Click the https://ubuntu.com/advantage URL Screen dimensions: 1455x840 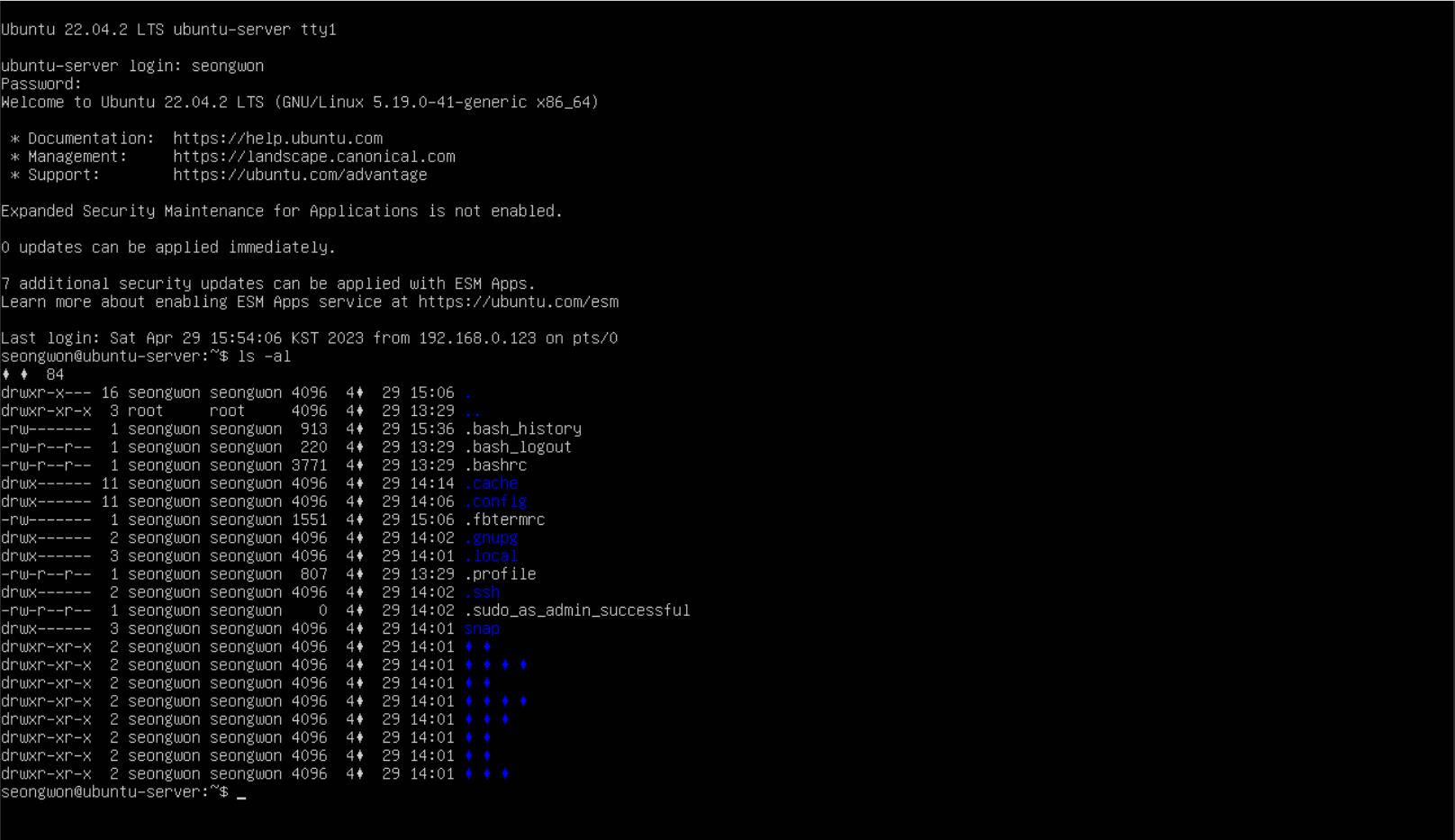301,175
